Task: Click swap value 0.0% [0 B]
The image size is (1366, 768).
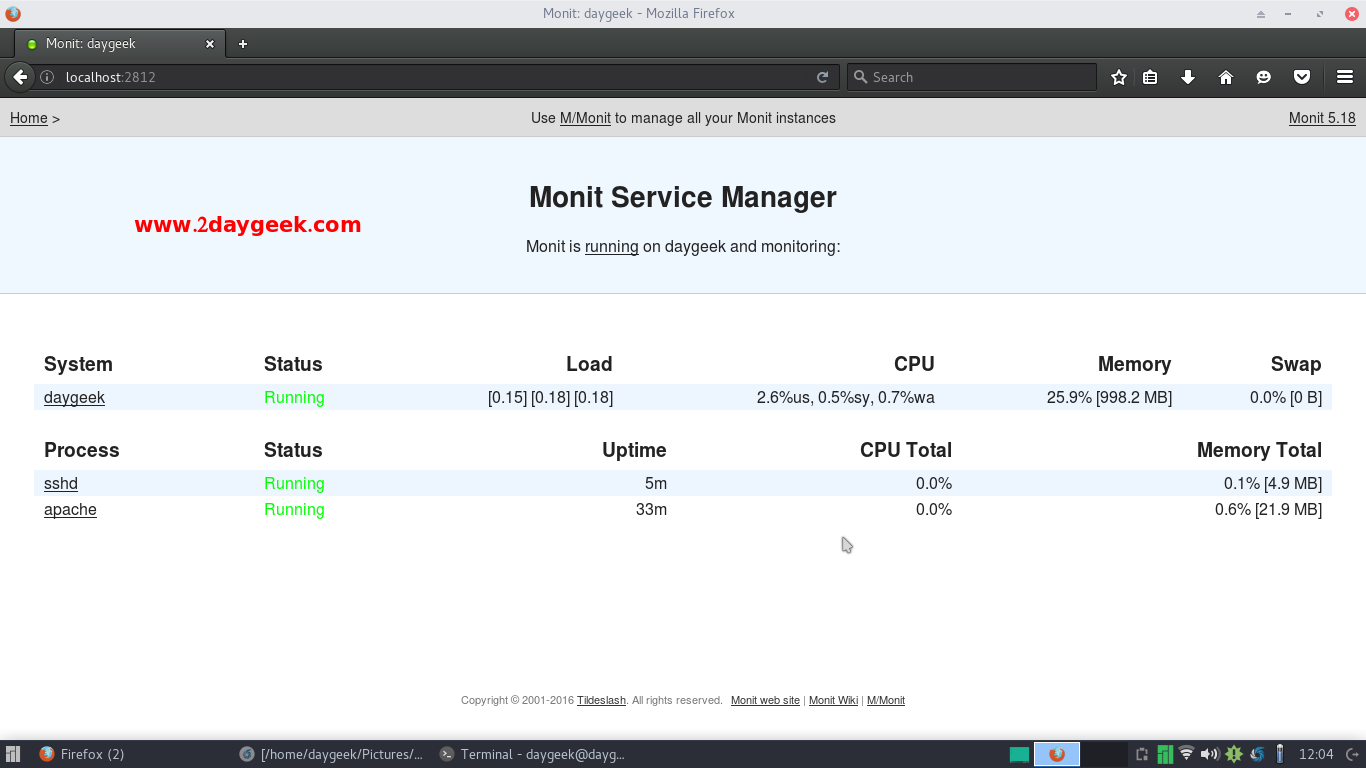Action: (1286, 397)
